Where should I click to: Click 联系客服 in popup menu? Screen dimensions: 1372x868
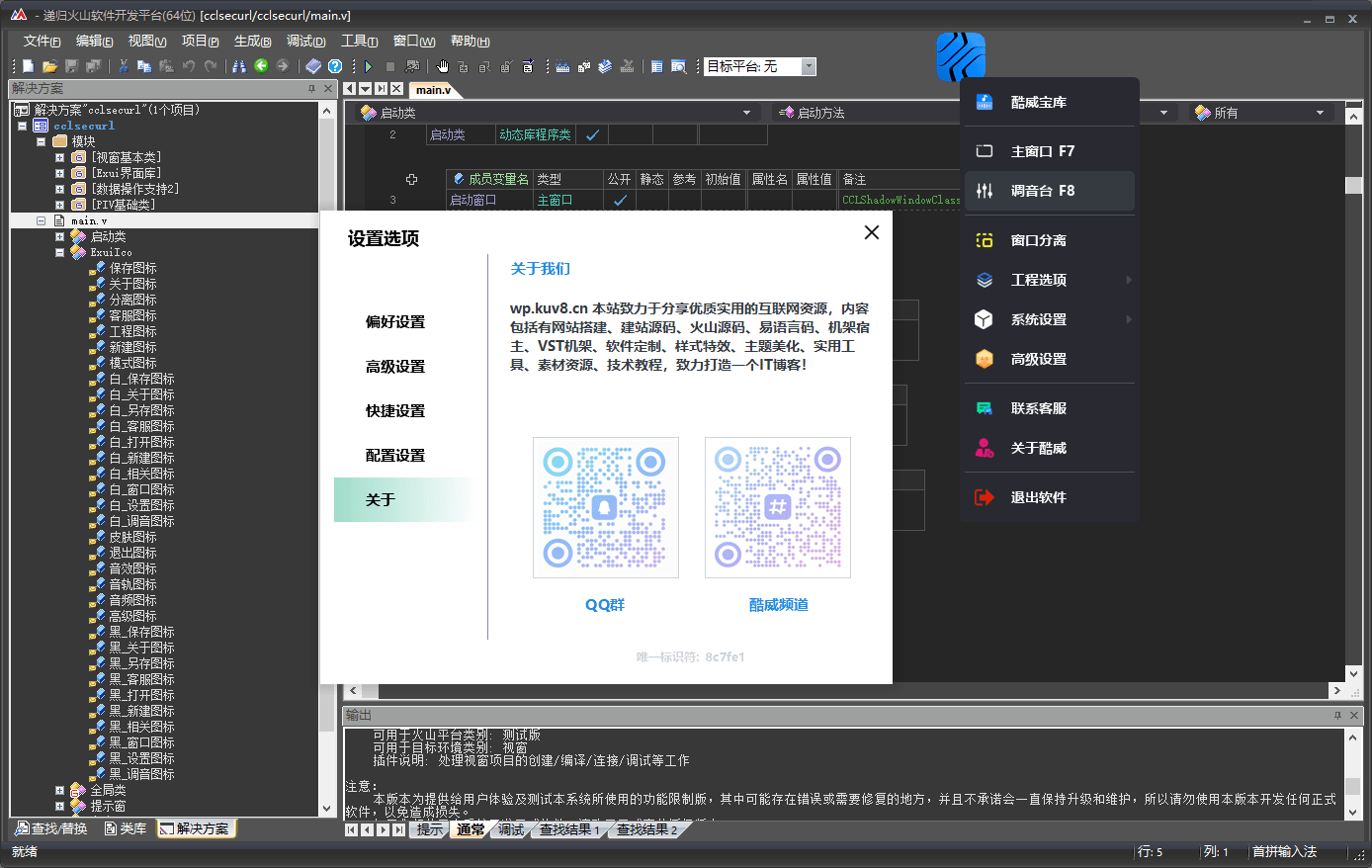[x=1049, y=408]
